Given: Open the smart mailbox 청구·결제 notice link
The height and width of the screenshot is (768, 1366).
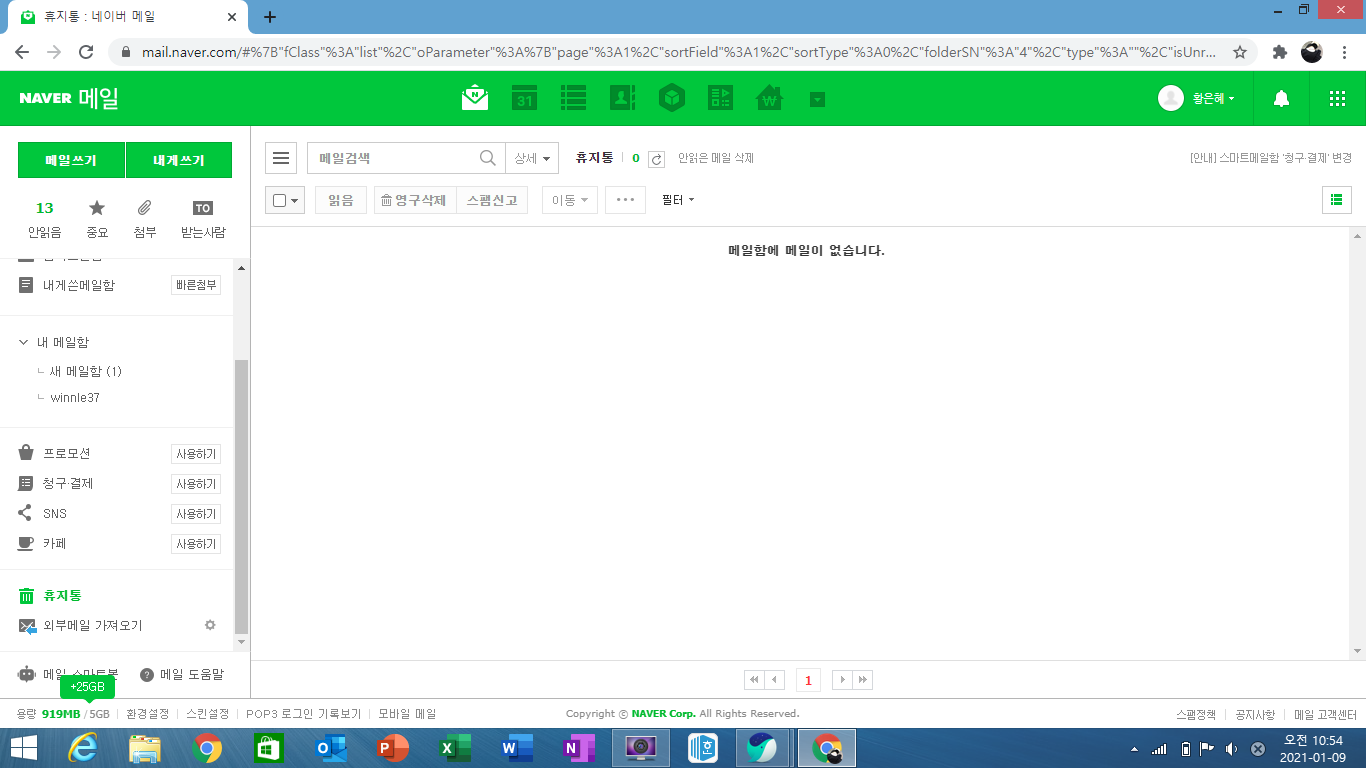Looking at the screenshot, I should (x=1271, y=158).
